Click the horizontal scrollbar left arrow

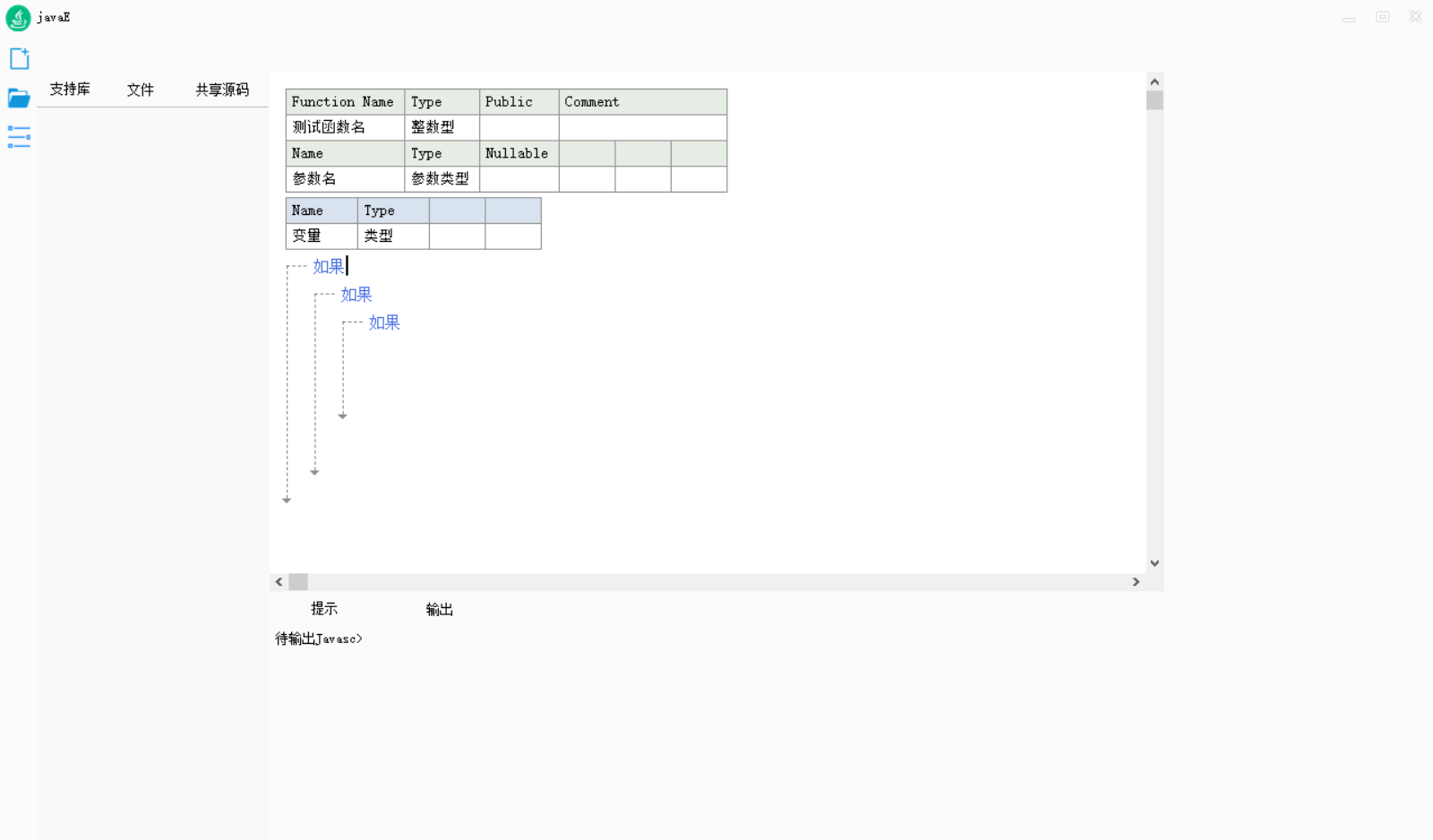coord(279,582)
